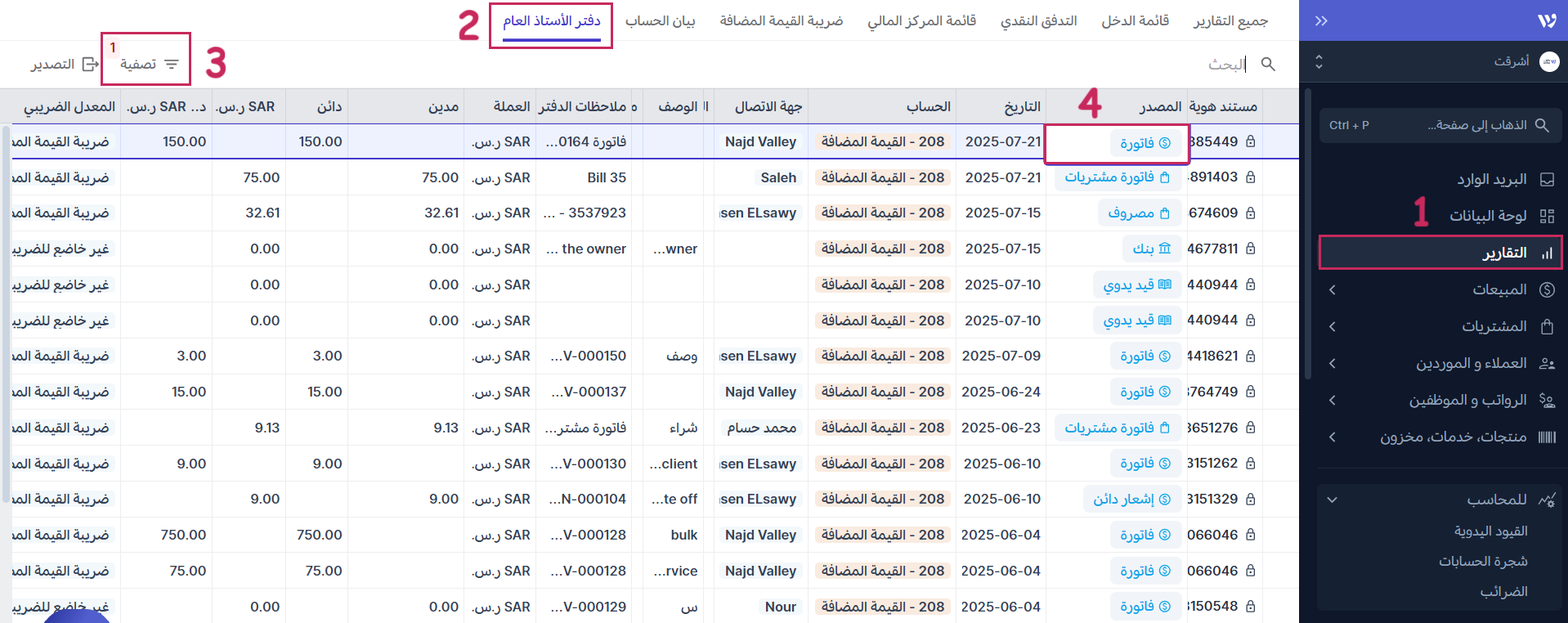Sort by the date (التاريخ) column header
This screenshot has height=623, width=1568.
(1022, 106)
